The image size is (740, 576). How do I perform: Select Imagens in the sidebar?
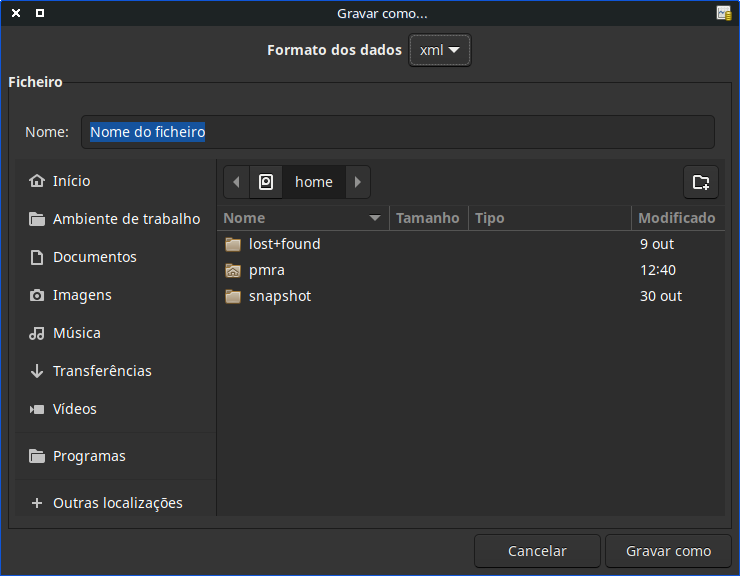coord(116,295)
